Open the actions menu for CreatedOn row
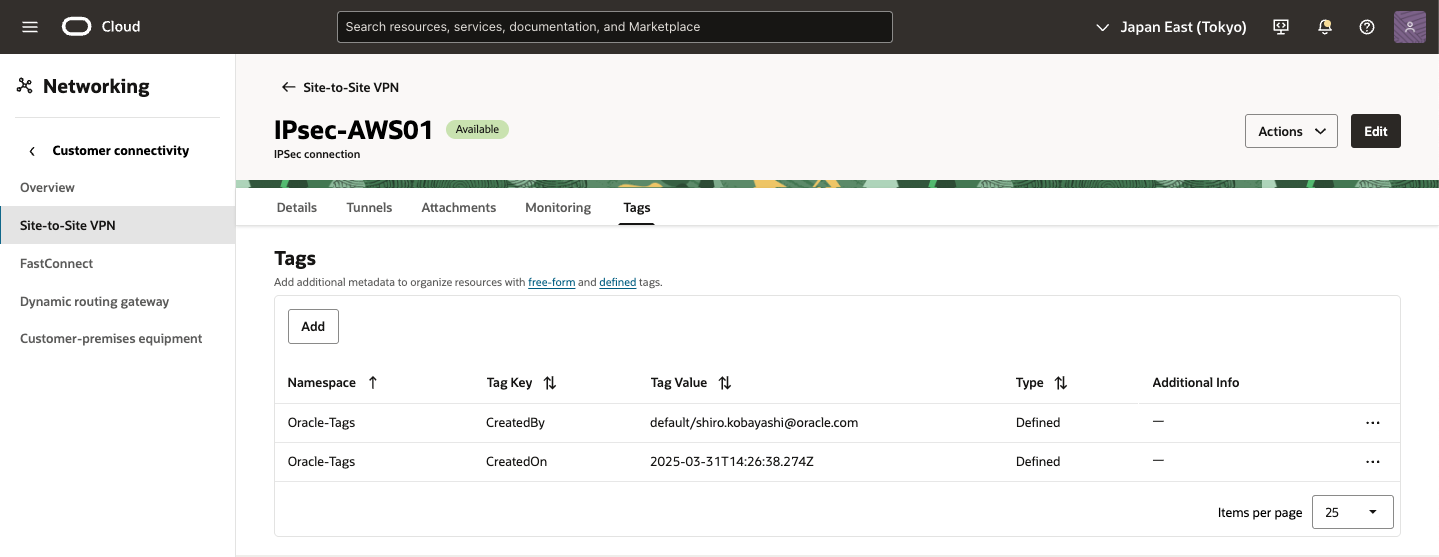The image size is (1439, 557). coord(1373,462)
